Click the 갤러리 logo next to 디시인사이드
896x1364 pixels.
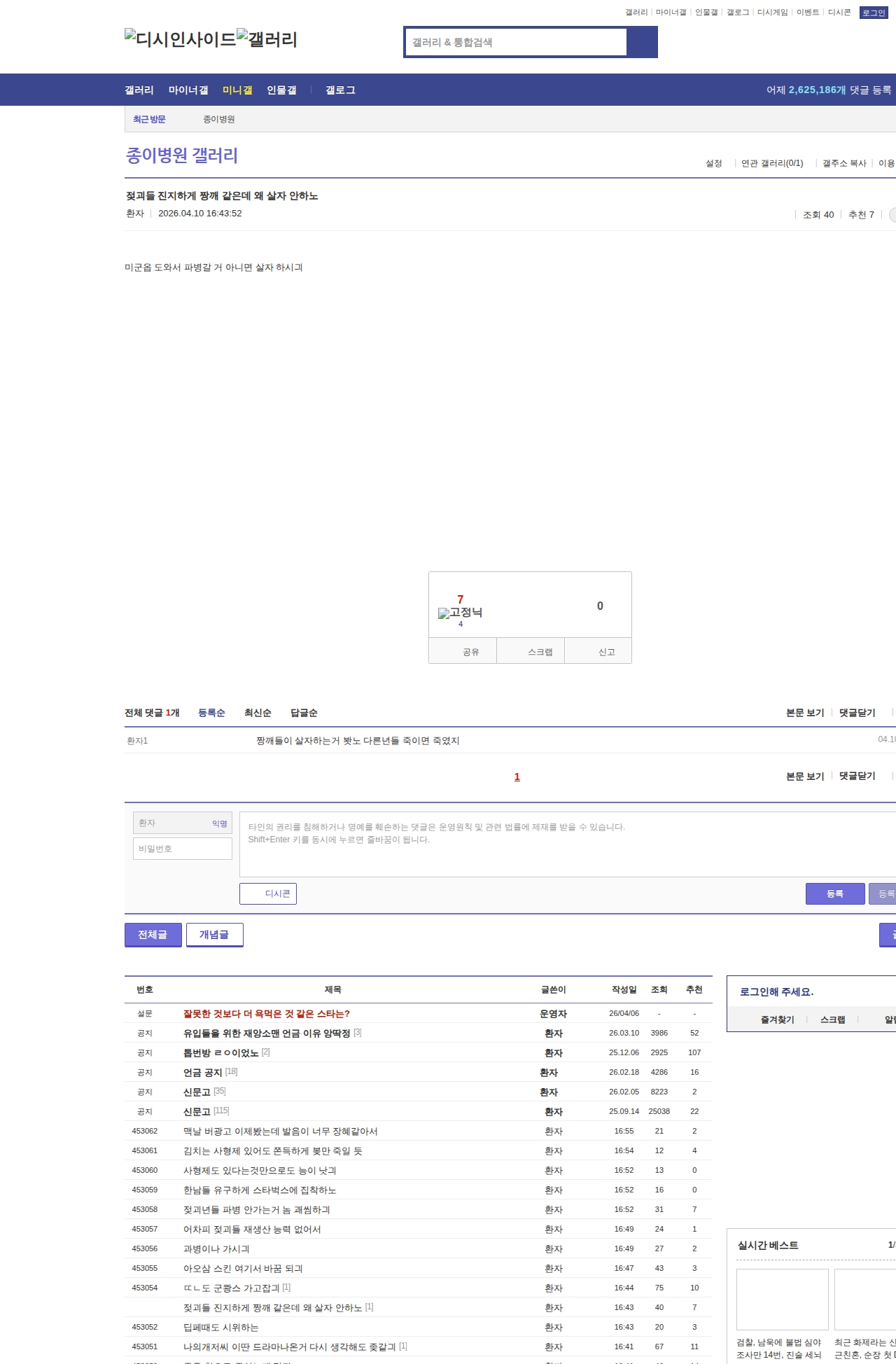(x=267, y=39)
